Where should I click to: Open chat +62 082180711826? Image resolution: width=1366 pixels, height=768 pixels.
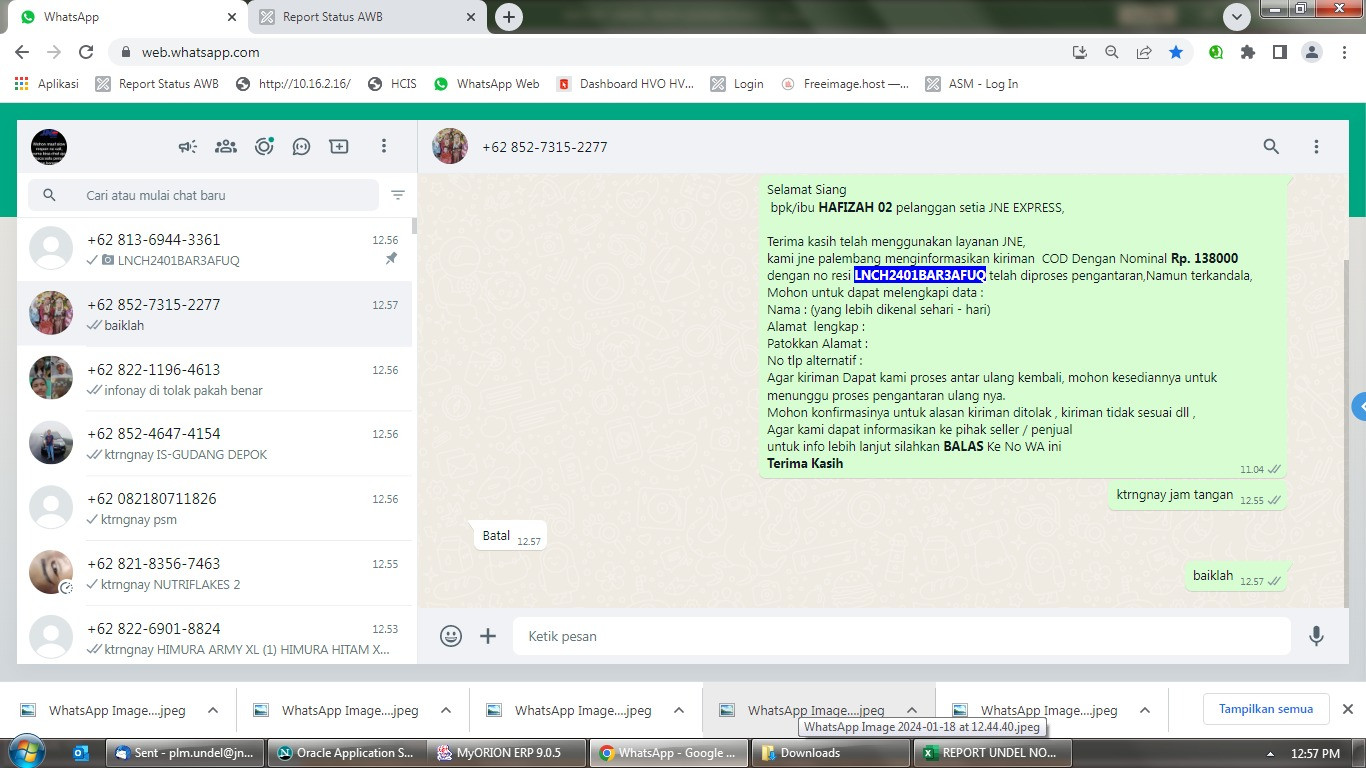[214, 508]
